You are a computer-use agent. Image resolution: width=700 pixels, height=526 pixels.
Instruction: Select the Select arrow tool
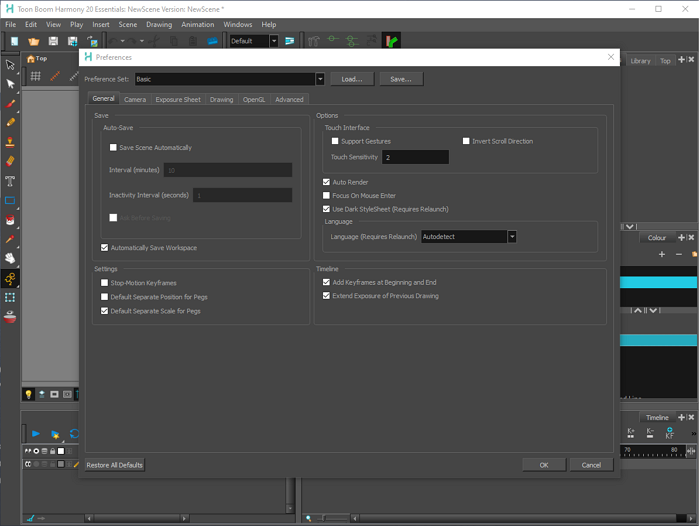pyautogui.click(x=10, y=84)
